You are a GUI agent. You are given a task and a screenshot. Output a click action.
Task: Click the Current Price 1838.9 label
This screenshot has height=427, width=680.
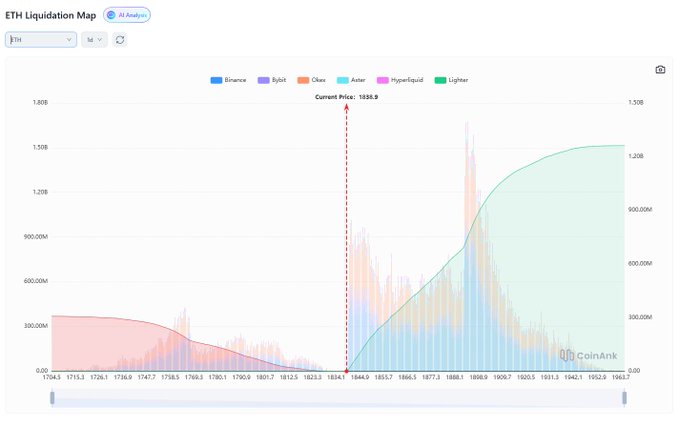347,97
